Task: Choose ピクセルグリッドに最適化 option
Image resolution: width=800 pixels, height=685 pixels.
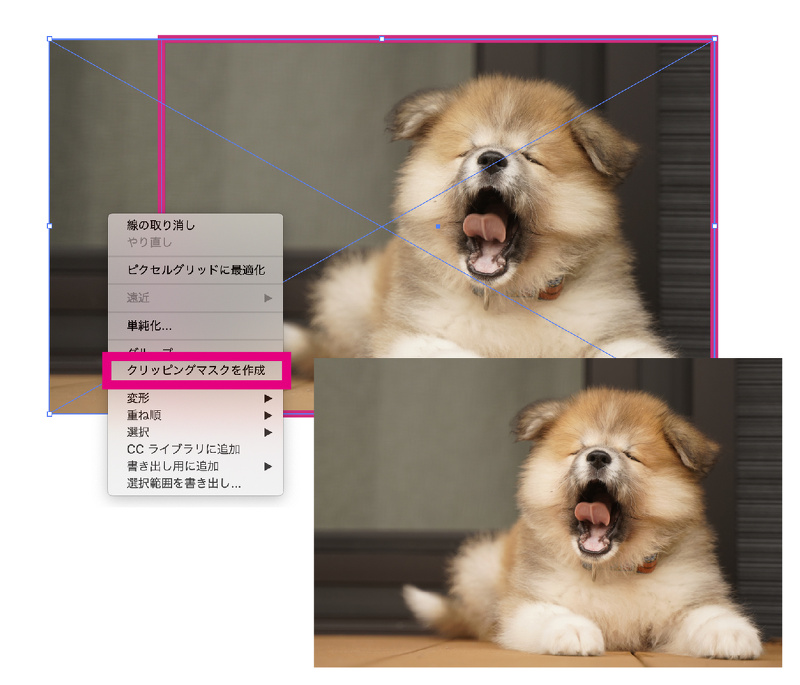Action: (x=195, y=270)
